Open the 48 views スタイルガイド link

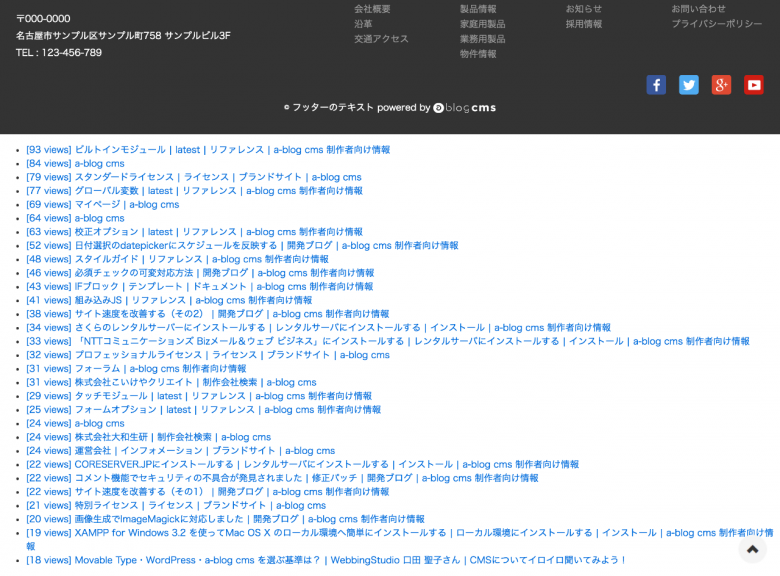(x=177, y=259)
